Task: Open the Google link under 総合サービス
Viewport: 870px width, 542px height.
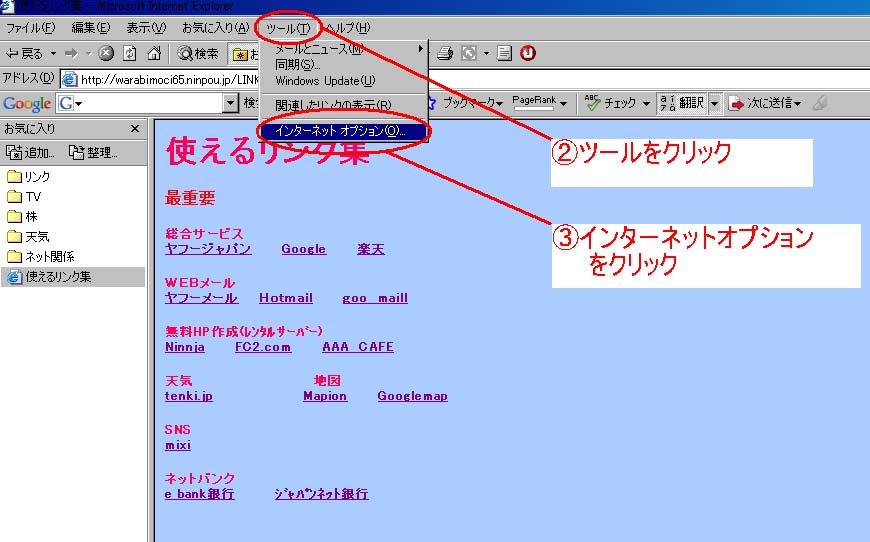Action: [x=304, y=249]
